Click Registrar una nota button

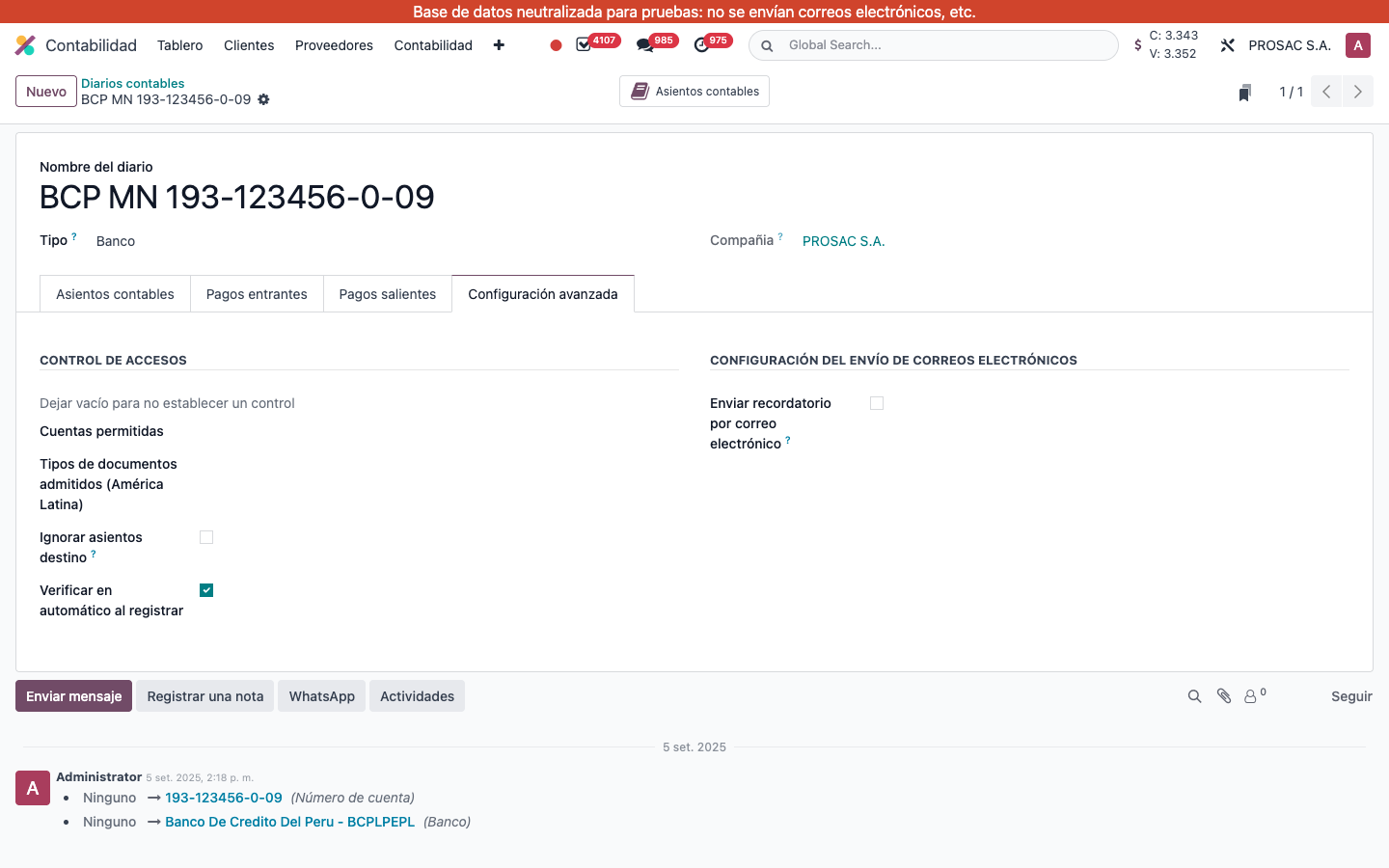(x=205, y=696)
